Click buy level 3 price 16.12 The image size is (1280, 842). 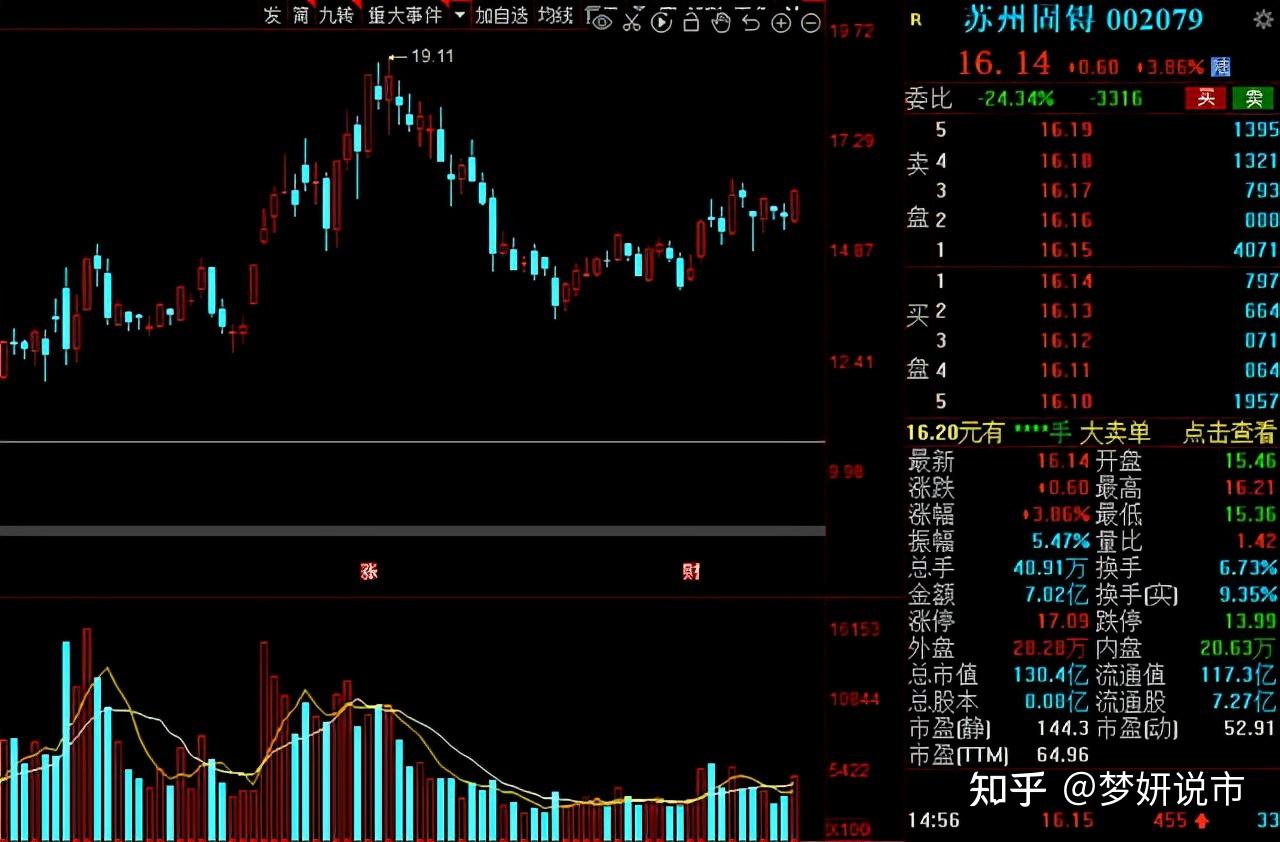1066,341
